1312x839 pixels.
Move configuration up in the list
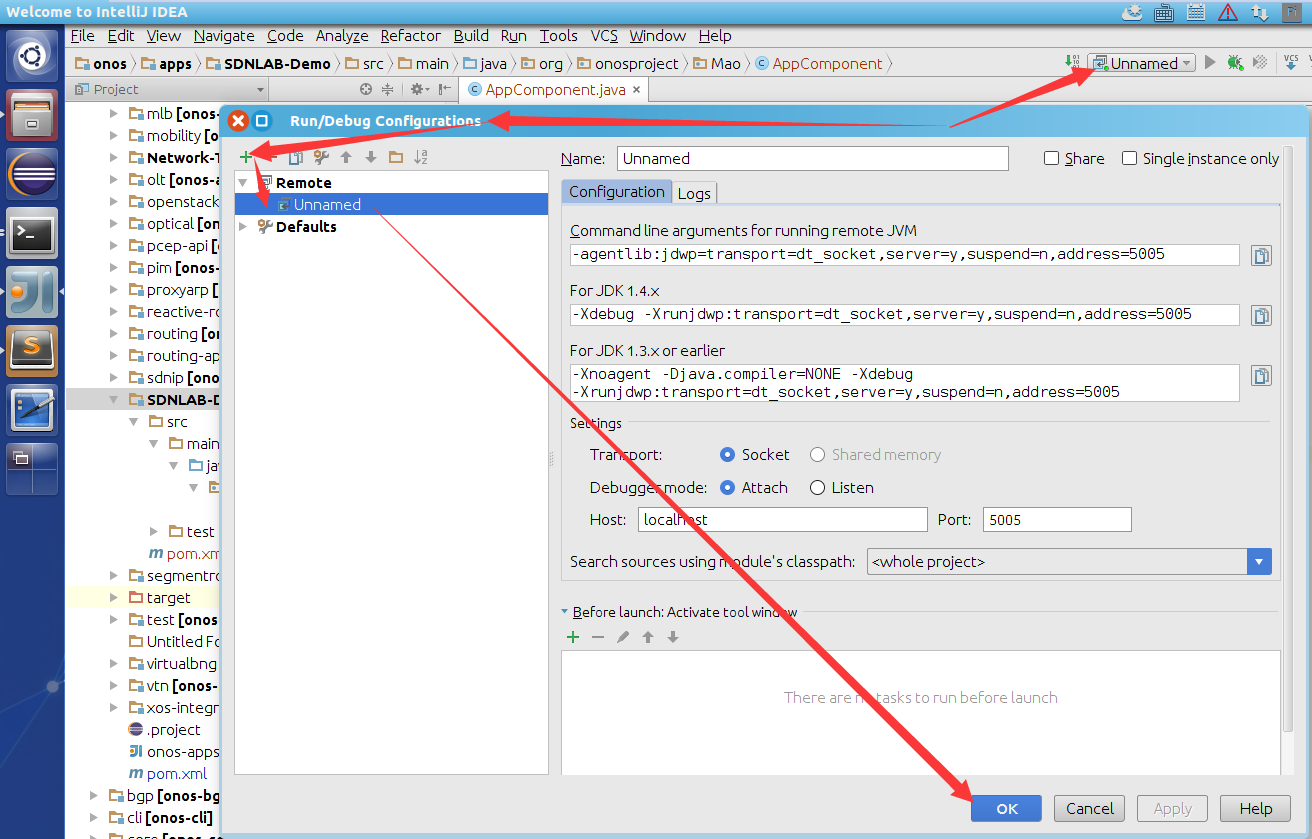click(x=346, y=157)
